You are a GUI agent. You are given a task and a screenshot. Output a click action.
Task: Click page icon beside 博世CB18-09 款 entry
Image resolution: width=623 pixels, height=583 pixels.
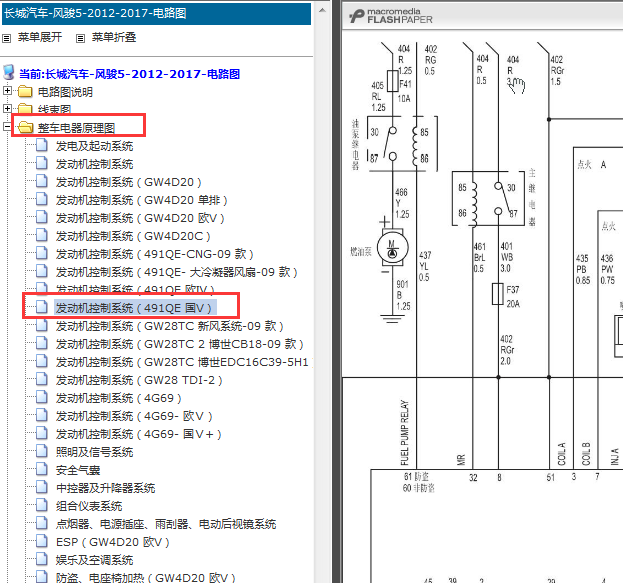pos(42,343)
